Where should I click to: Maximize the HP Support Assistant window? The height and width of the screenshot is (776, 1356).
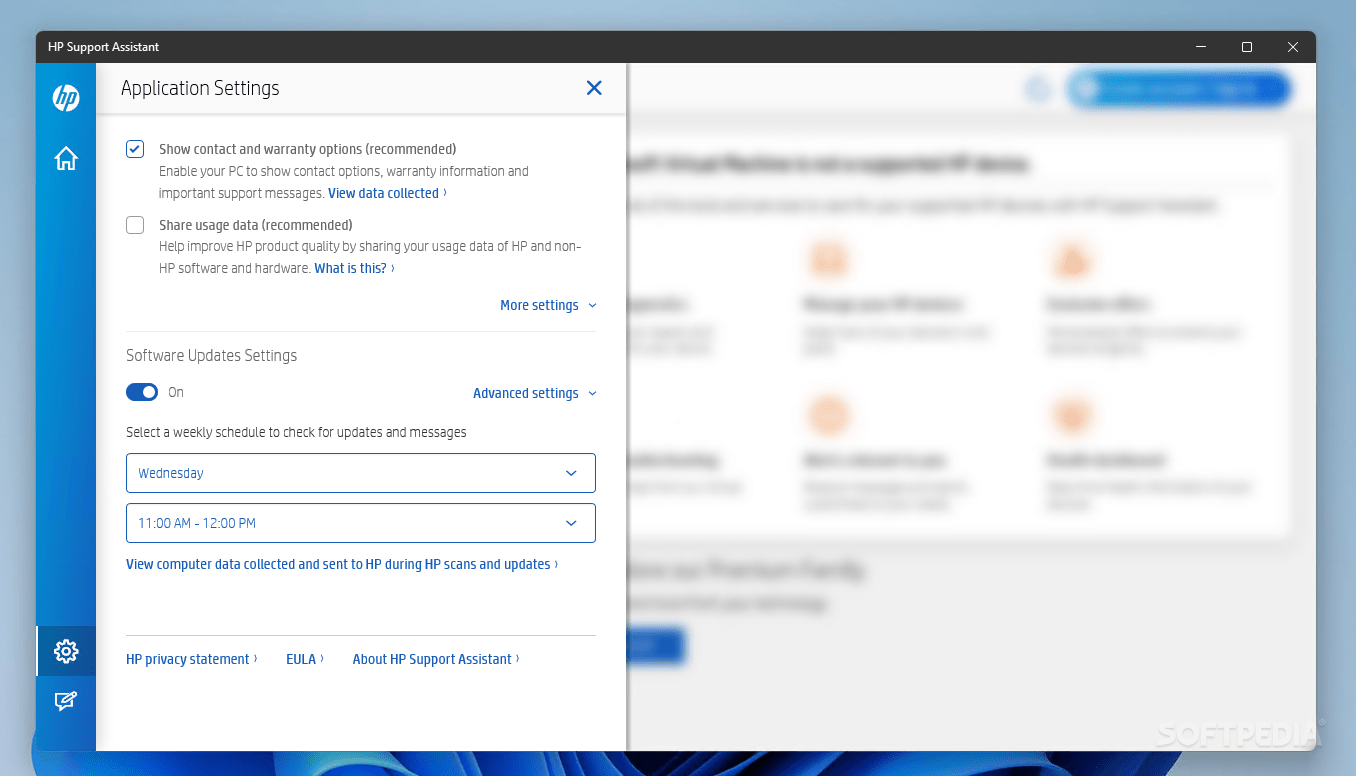click(1247, 47)
